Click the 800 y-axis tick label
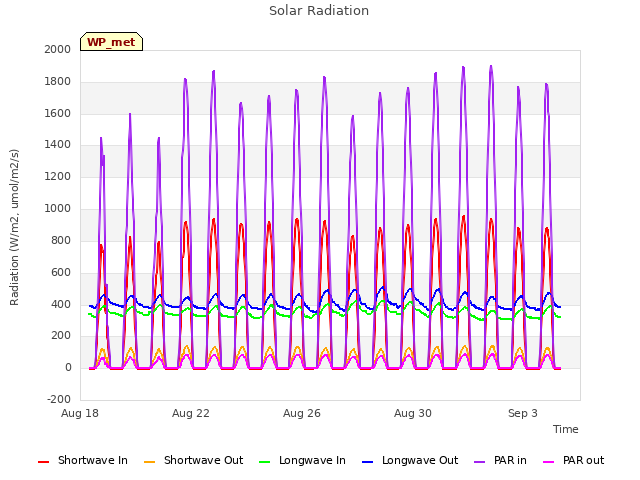The image size is (640, 480). pos(61,240)
